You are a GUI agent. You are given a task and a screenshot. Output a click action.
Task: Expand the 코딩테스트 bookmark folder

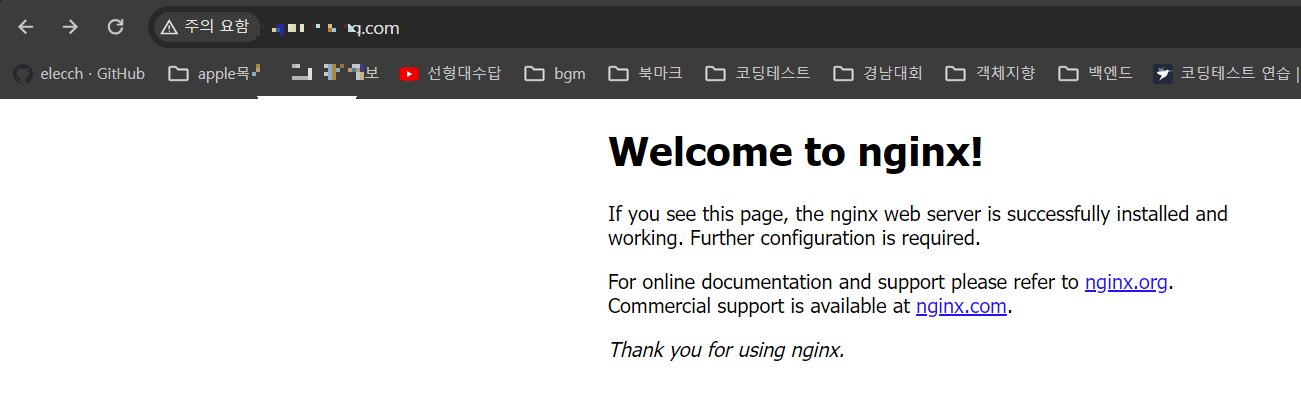[x=757, y=73]
